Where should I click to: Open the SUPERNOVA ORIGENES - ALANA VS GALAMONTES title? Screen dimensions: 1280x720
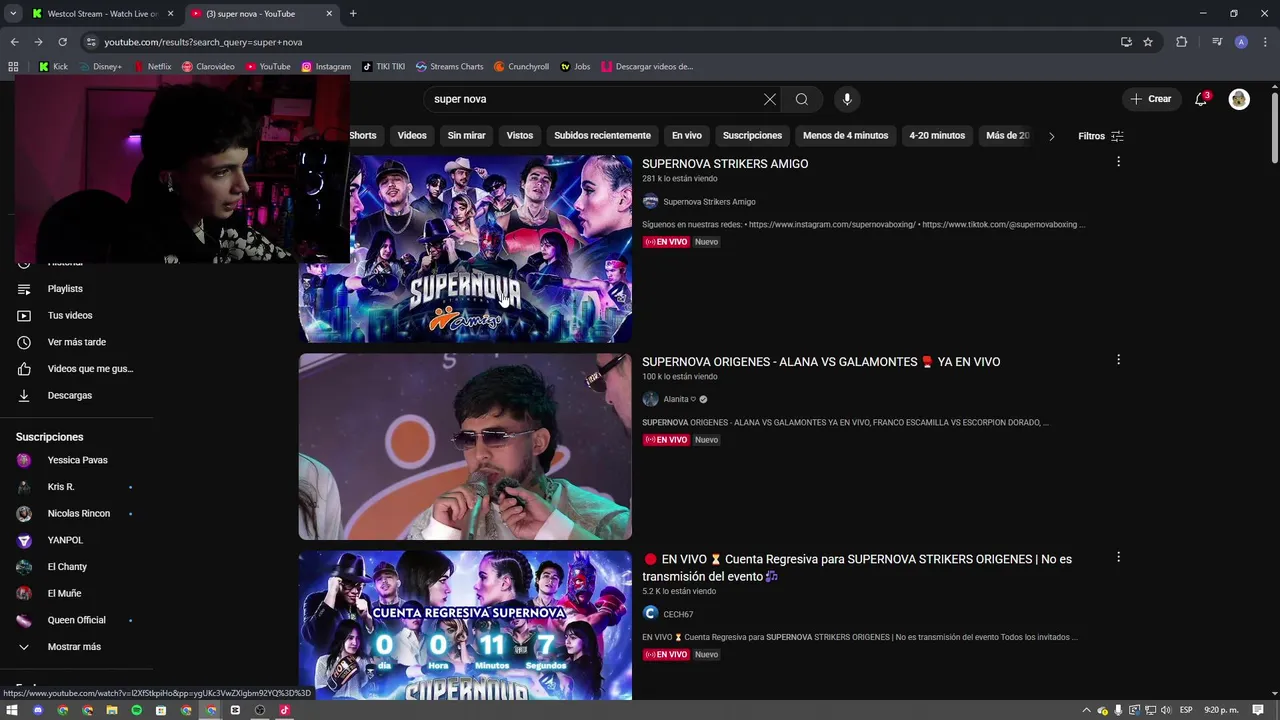click(x=821, y=362)
